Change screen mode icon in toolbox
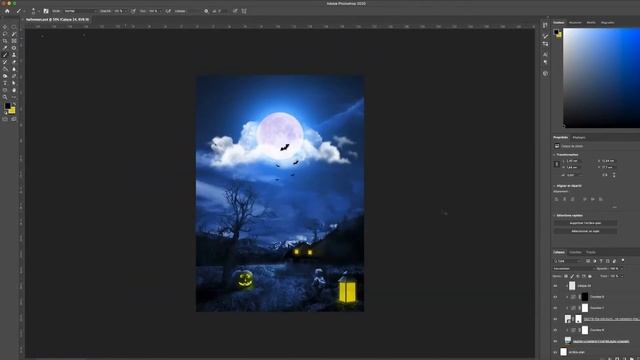The image size is (640, 360). (x=14, y=119)
